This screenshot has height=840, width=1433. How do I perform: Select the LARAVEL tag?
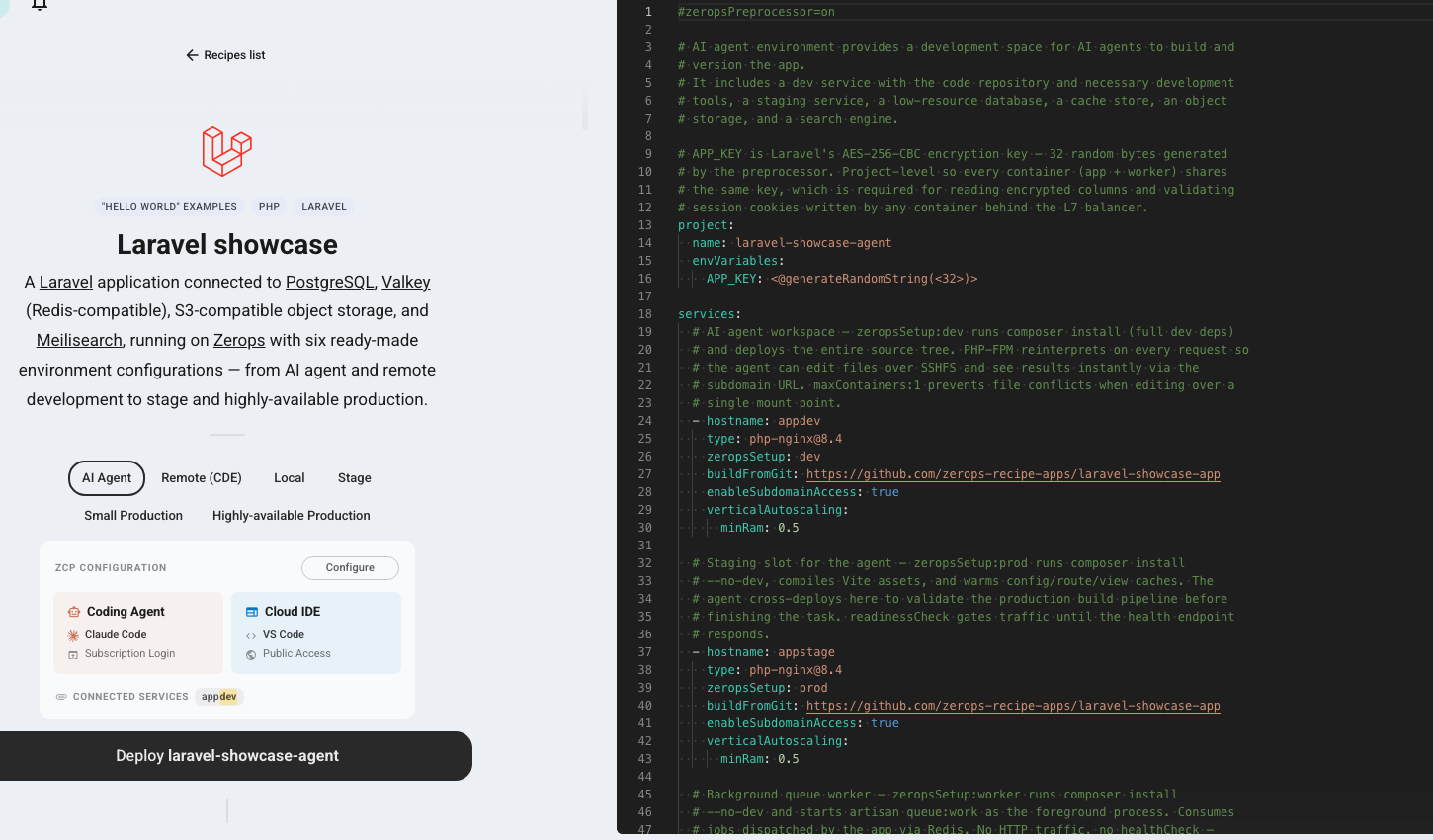point(324,207)
